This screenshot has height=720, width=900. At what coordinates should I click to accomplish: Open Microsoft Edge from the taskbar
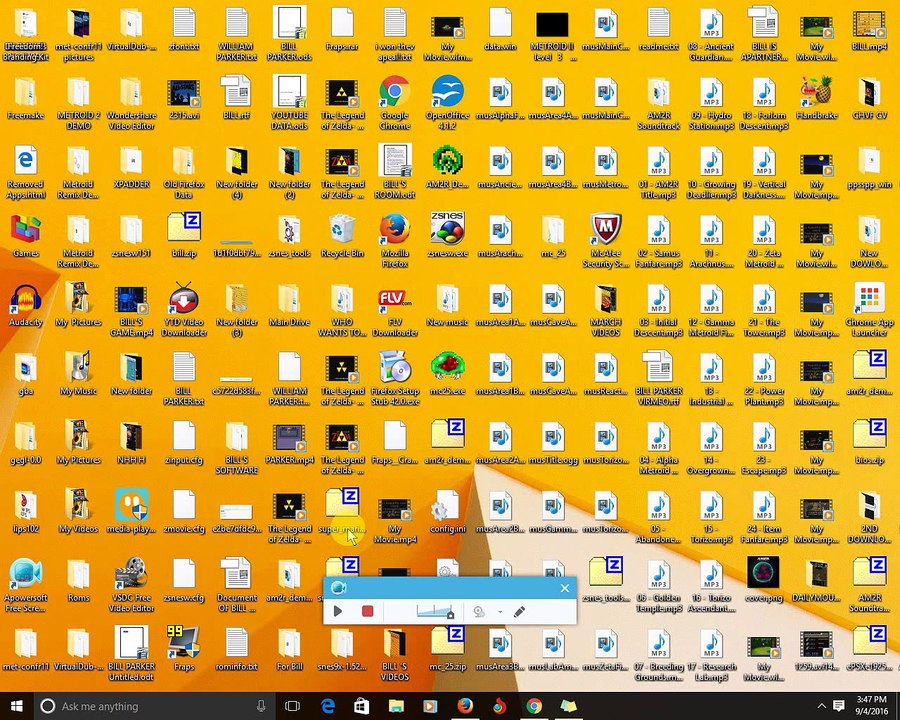(x=327, y=706)
